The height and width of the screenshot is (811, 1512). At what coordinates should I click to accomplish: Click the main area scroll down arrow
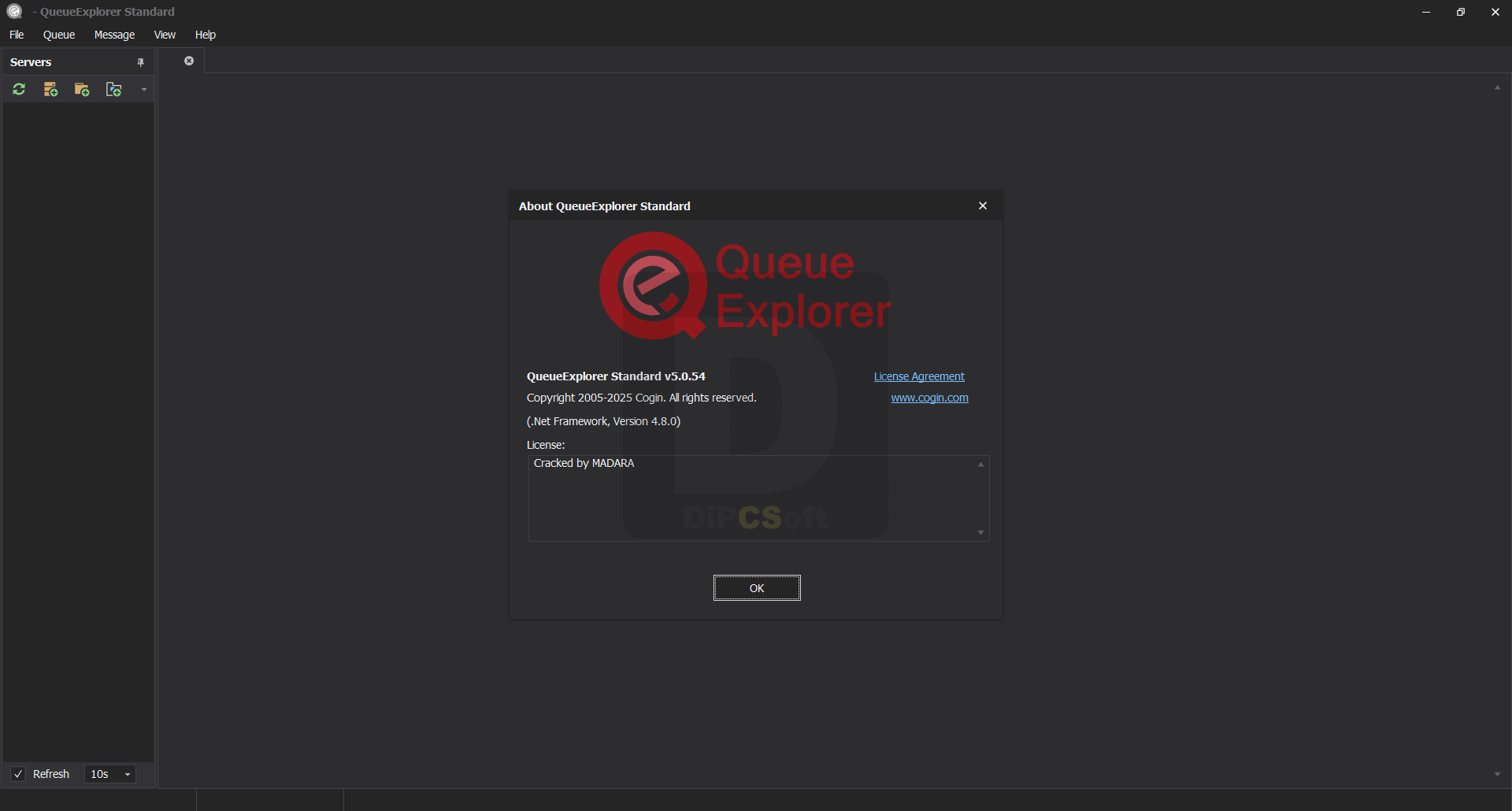tap(1497, 775)
